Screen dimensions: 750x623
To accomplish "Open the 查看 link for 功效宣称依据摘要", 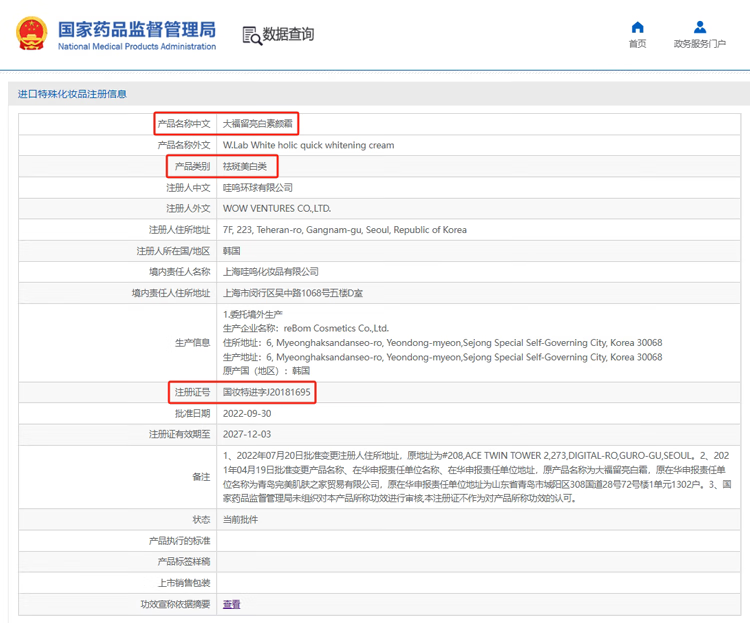I will coord(232,604).
